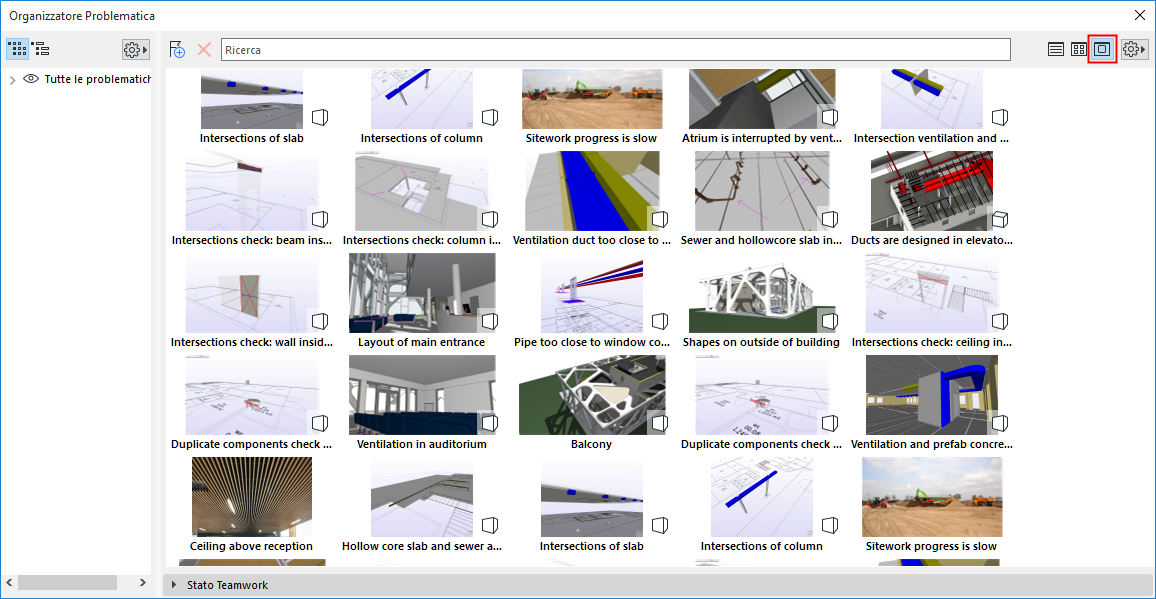Click the cube icon beside Ducts are designed thumbnail
This screenshot has height=599, width=1156.
[x=1000, y=219]
